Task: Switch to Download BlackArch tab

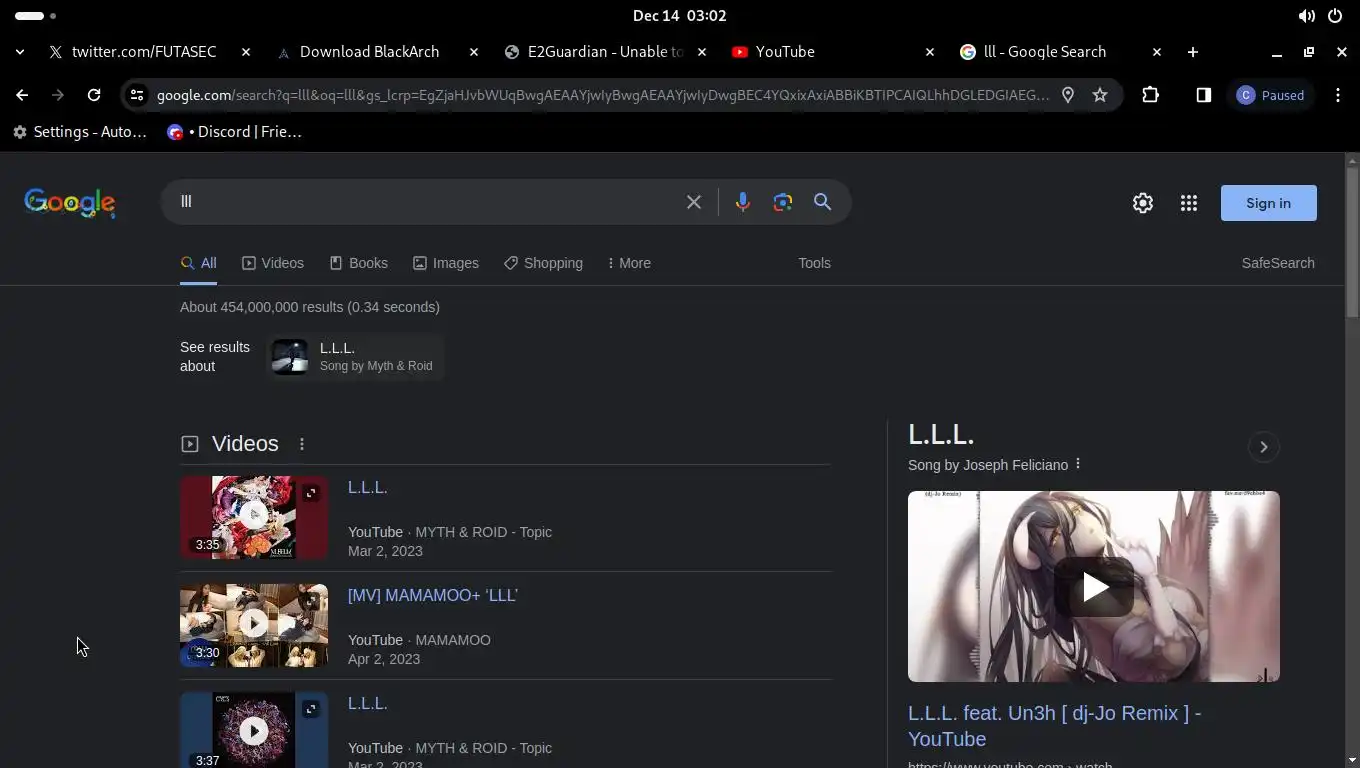Action: (368, 52)
